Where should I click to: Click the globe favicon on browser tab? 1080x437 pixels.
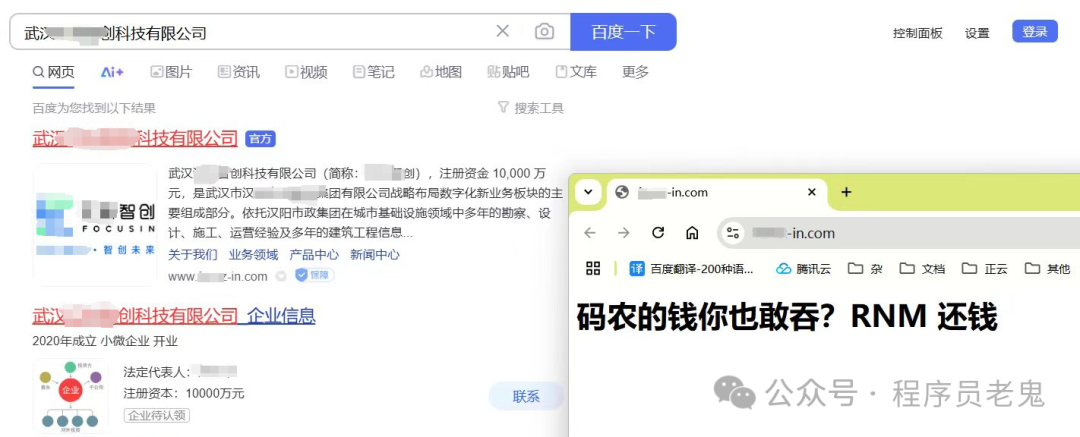point(622,192)
